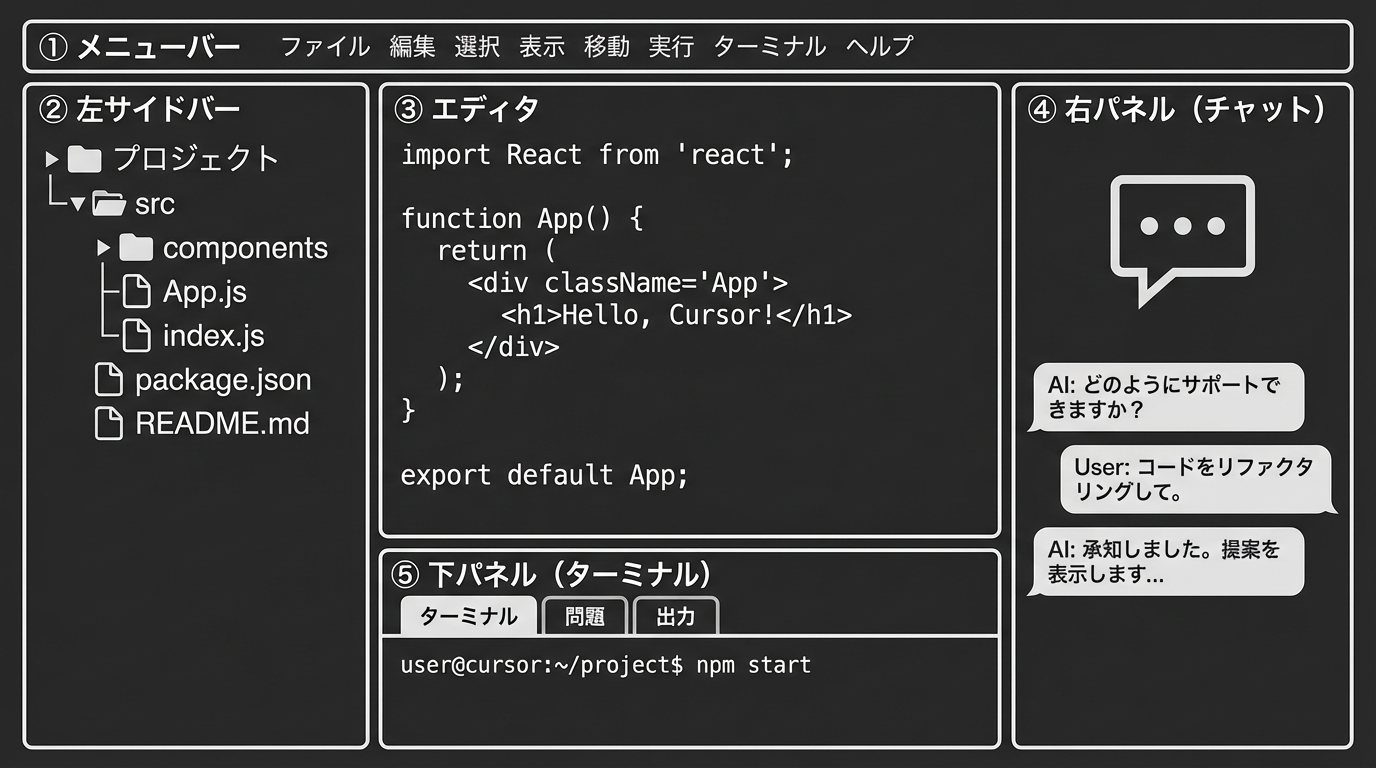The width and height of the screenshot is (1376, 768).
Task: Collapse the src folder in the sidebar
Action: point(79,203)
